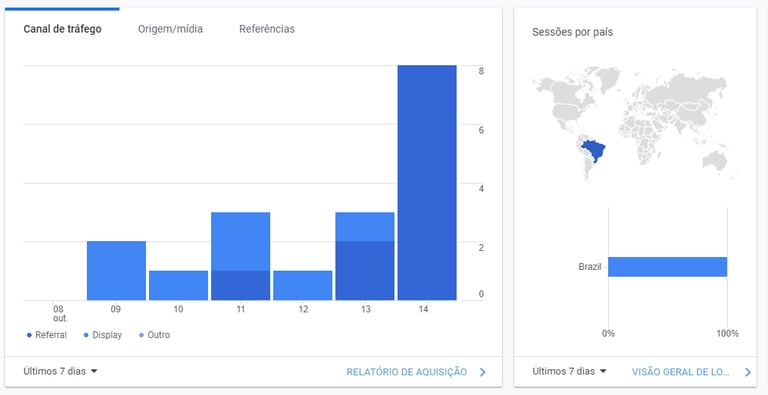Open the Relatório de Aquisição link

[407, 372]
